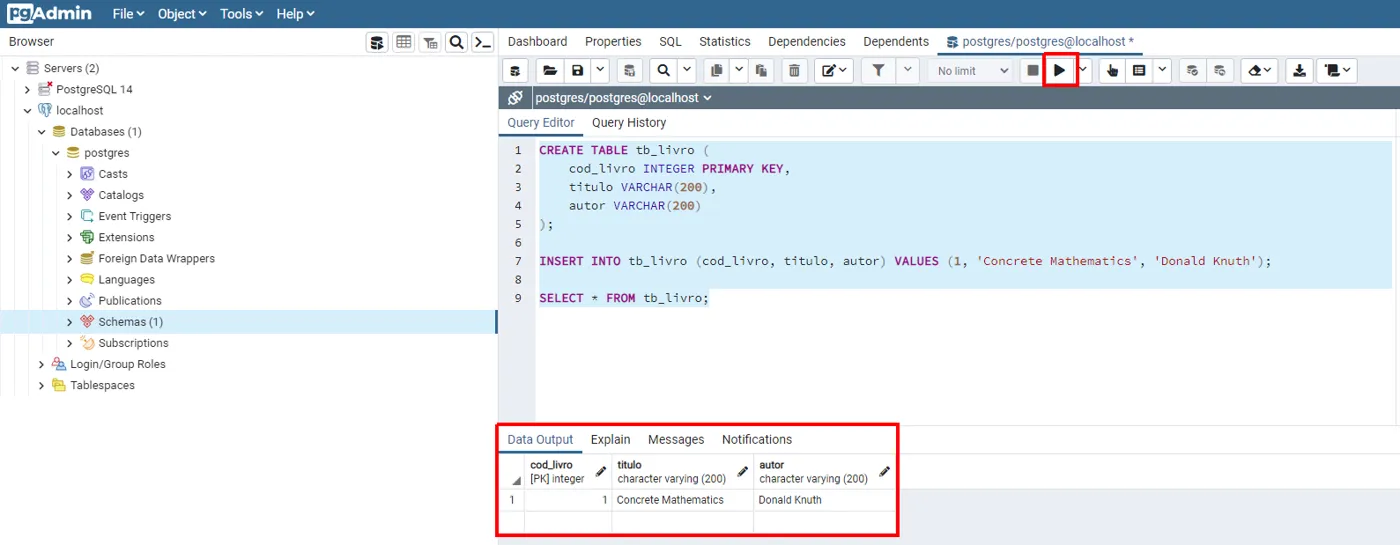
Task: Select the Catalogs tree item
Action: pos(121,195)
